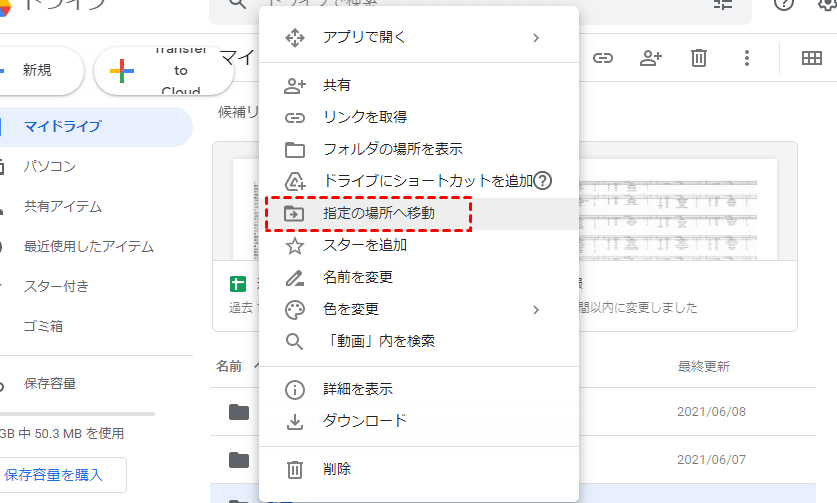
Task: Click the toolbar get-link chain icon
Action: pos(603,58)
